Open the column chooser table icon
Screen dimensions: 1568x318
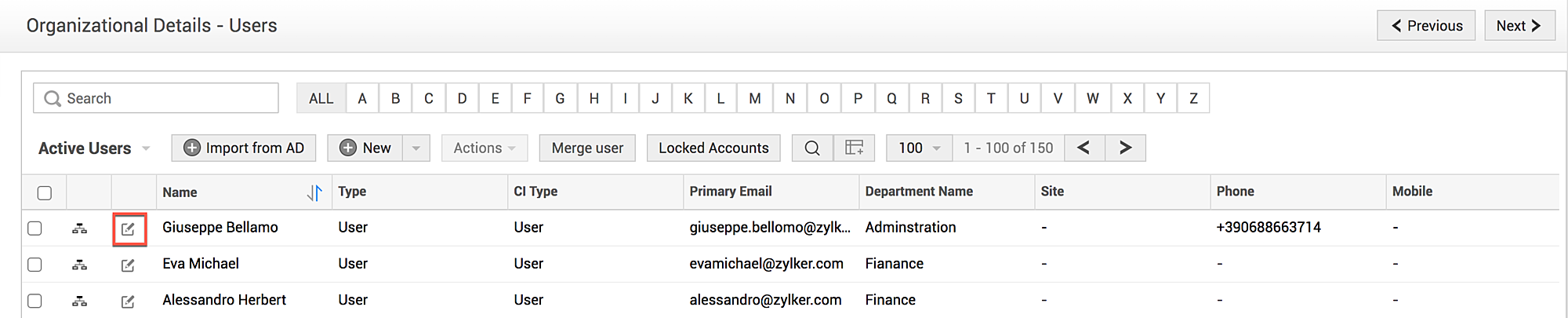(854, 148)
